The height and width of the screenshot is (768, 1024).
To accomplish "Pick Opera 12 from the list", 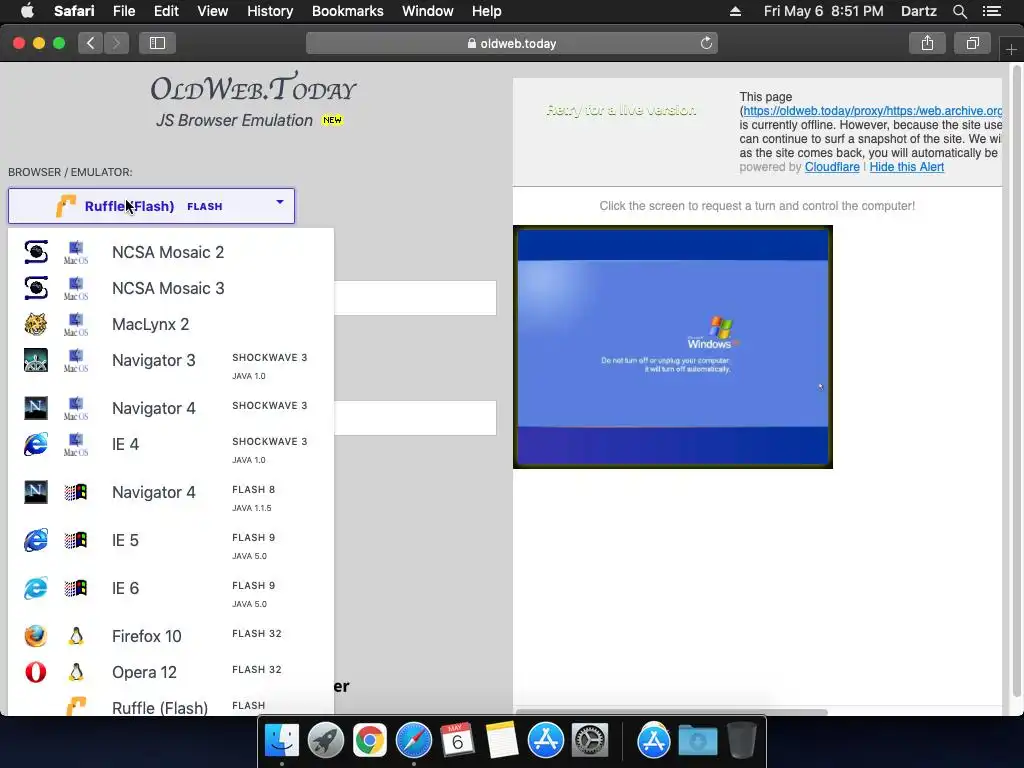I will click(170, 672).
